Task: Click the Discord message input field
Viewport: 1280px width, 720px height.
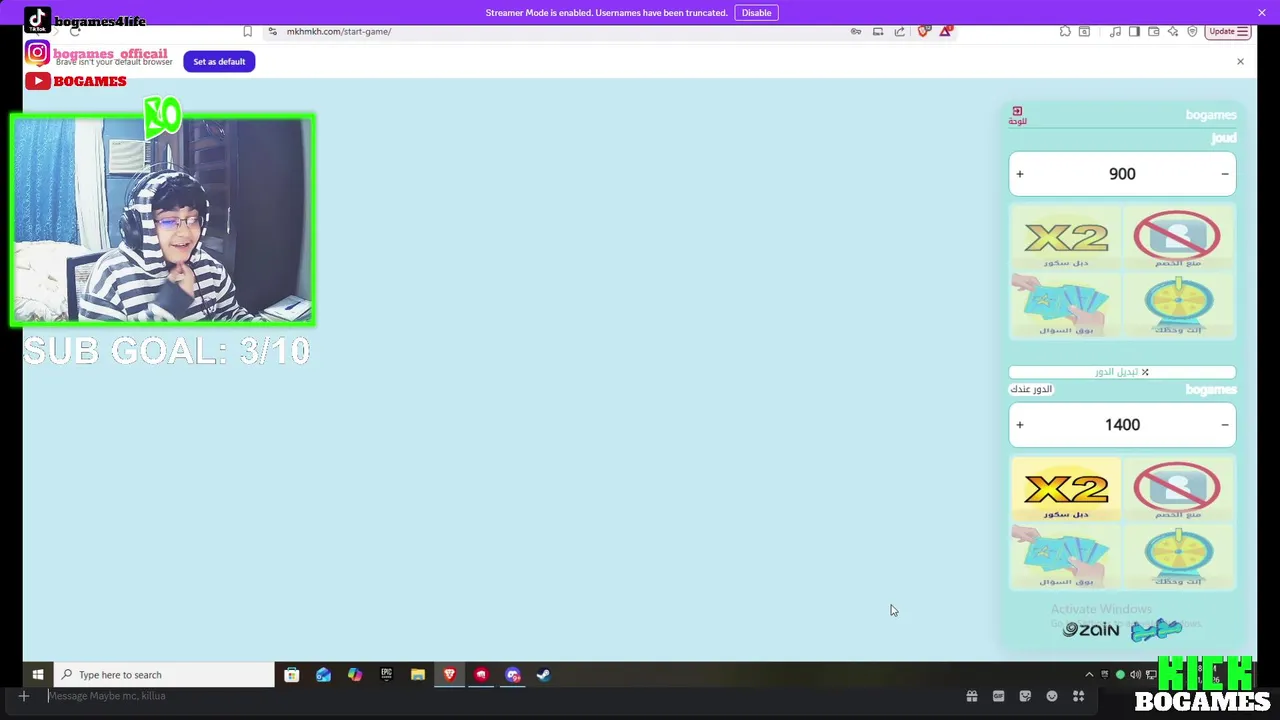Action: 500,696
